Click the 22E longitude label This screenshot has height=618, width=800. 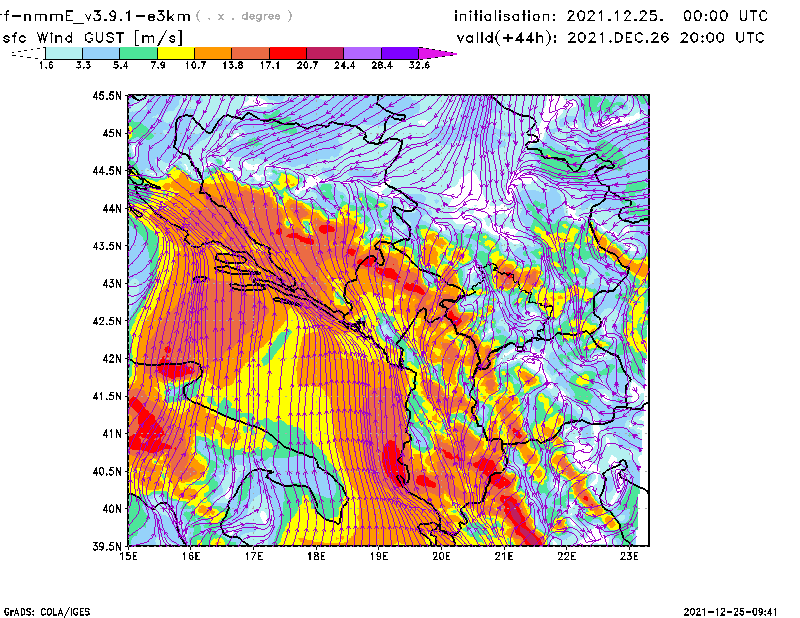(x=566, y=556)
